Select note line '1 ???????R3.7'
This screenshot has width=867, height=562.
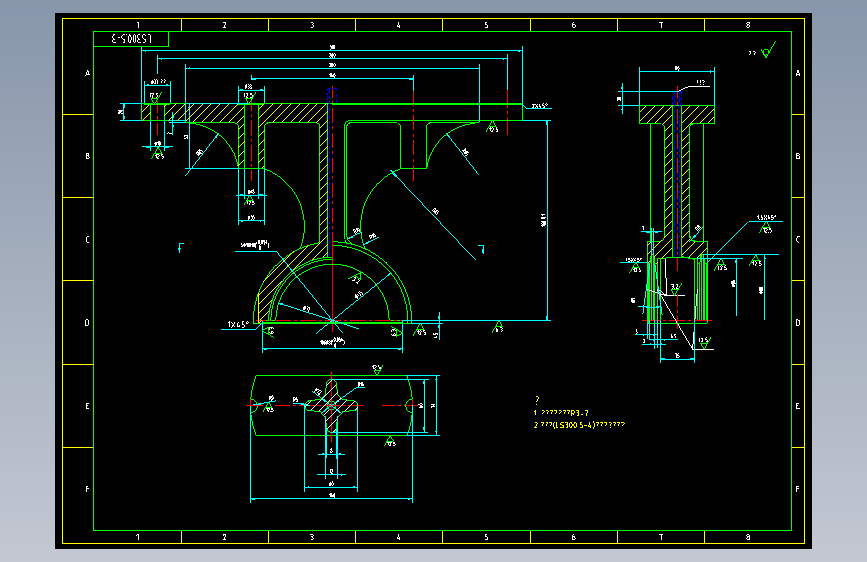point(561,413)
